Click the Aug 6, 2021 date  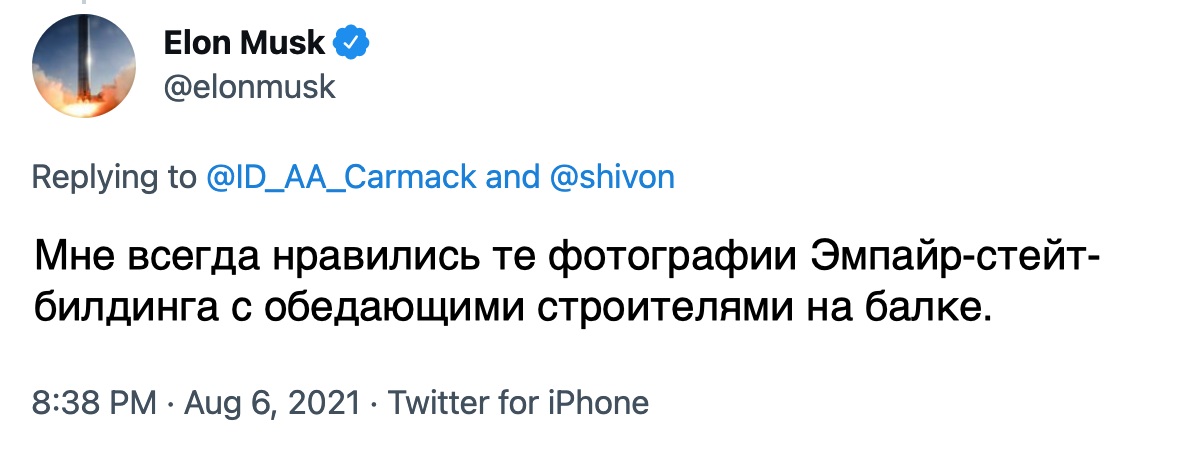[270, 402]
